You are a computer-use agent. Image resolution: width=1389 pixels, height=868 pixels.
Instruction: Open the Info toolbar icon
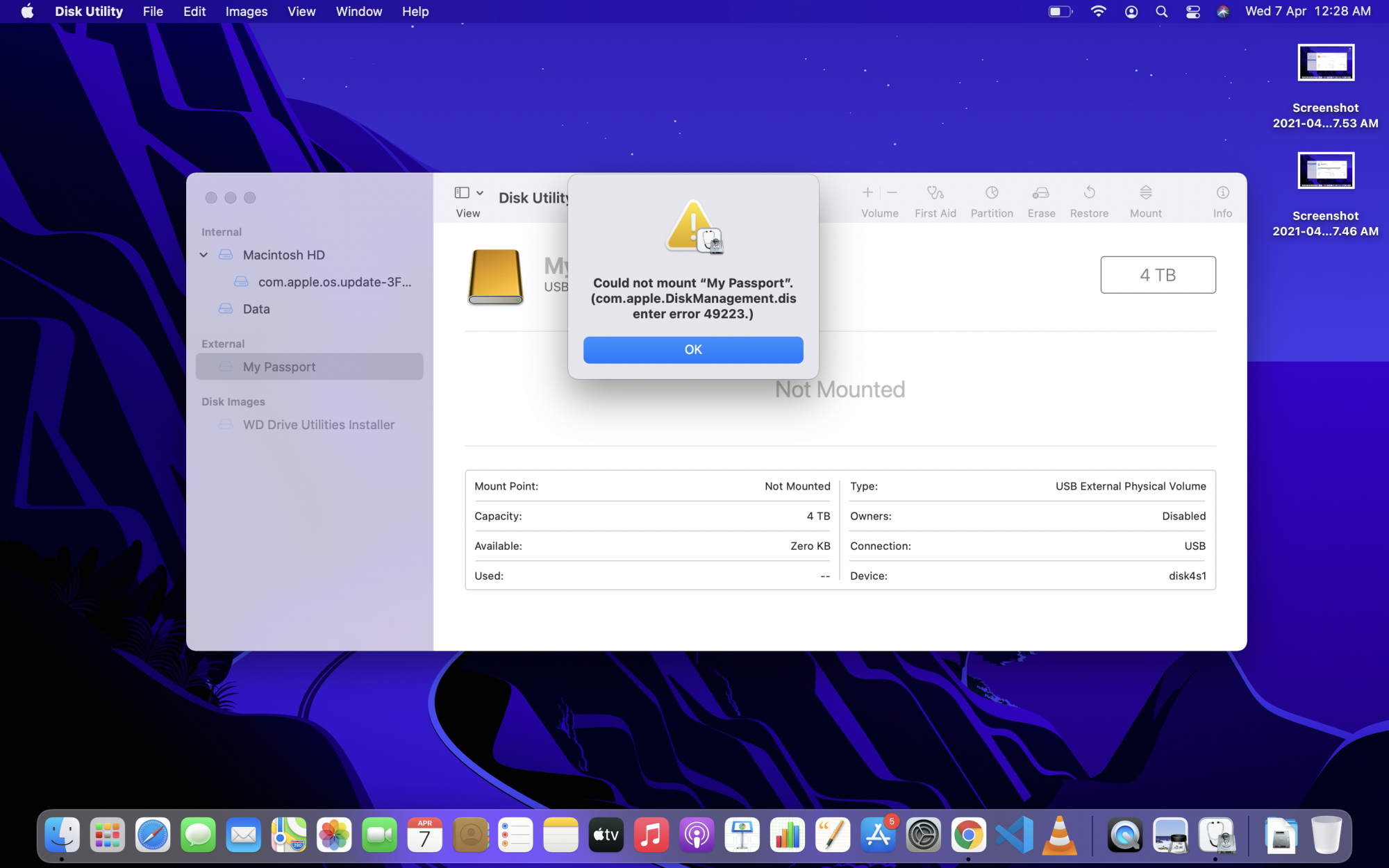tap(1222, 193)
